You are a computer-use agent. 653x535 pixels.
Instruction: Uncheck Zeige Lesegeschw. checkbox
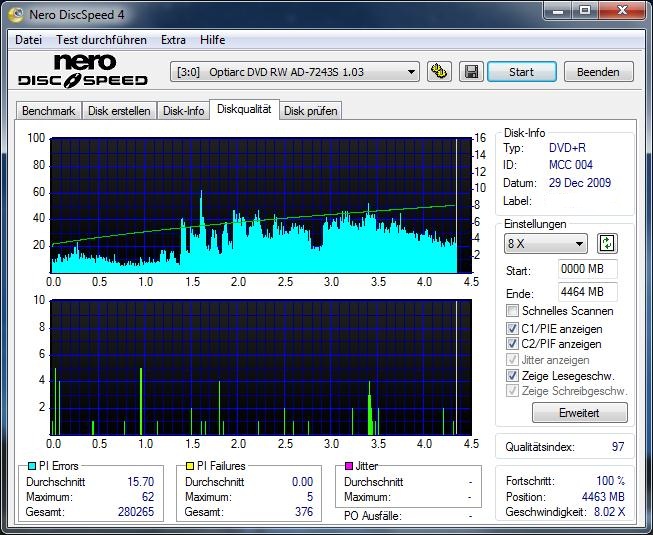click(513, 376)
